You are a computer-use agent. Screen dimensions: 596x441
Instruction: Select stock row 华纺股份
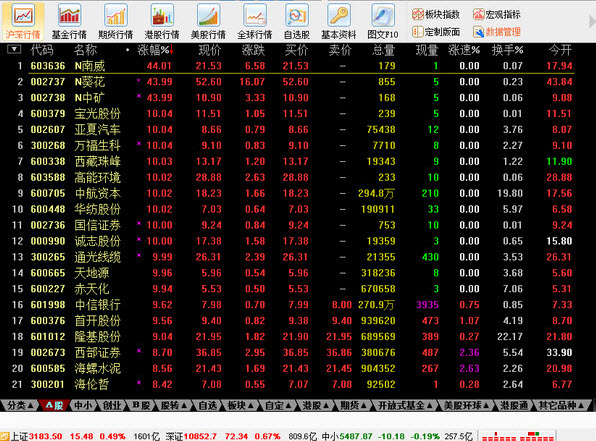(291, 209)
